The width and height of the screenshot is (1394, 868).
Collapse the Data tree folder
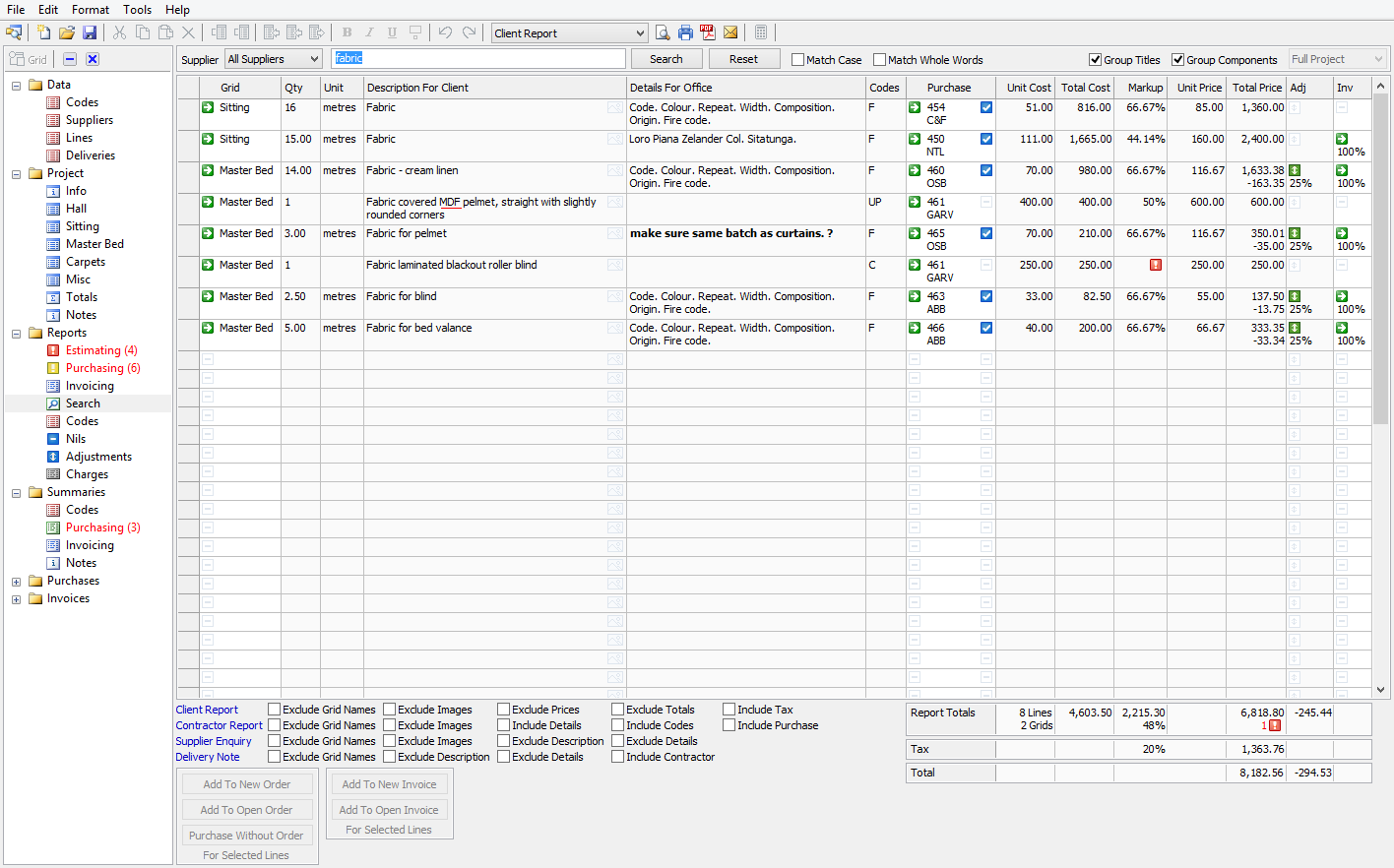pos(16,86)
